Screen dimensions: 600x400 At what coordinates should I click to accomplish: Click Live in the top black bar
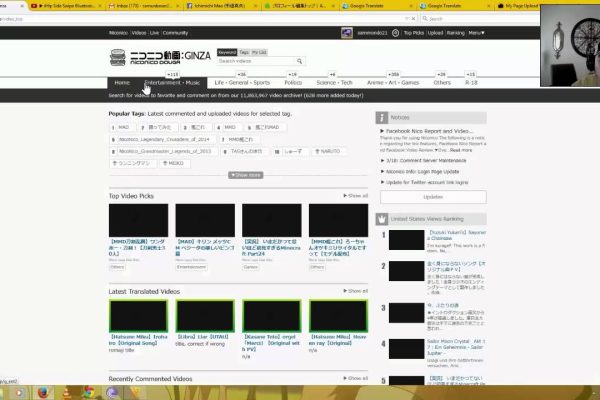pos(154,33)
